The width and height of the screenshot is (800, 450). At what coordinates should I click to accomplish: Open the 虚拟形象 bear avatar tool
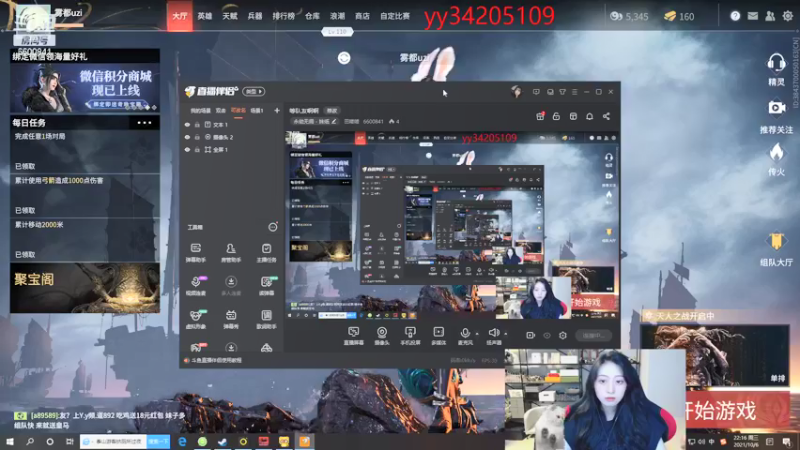coord(195,319)
